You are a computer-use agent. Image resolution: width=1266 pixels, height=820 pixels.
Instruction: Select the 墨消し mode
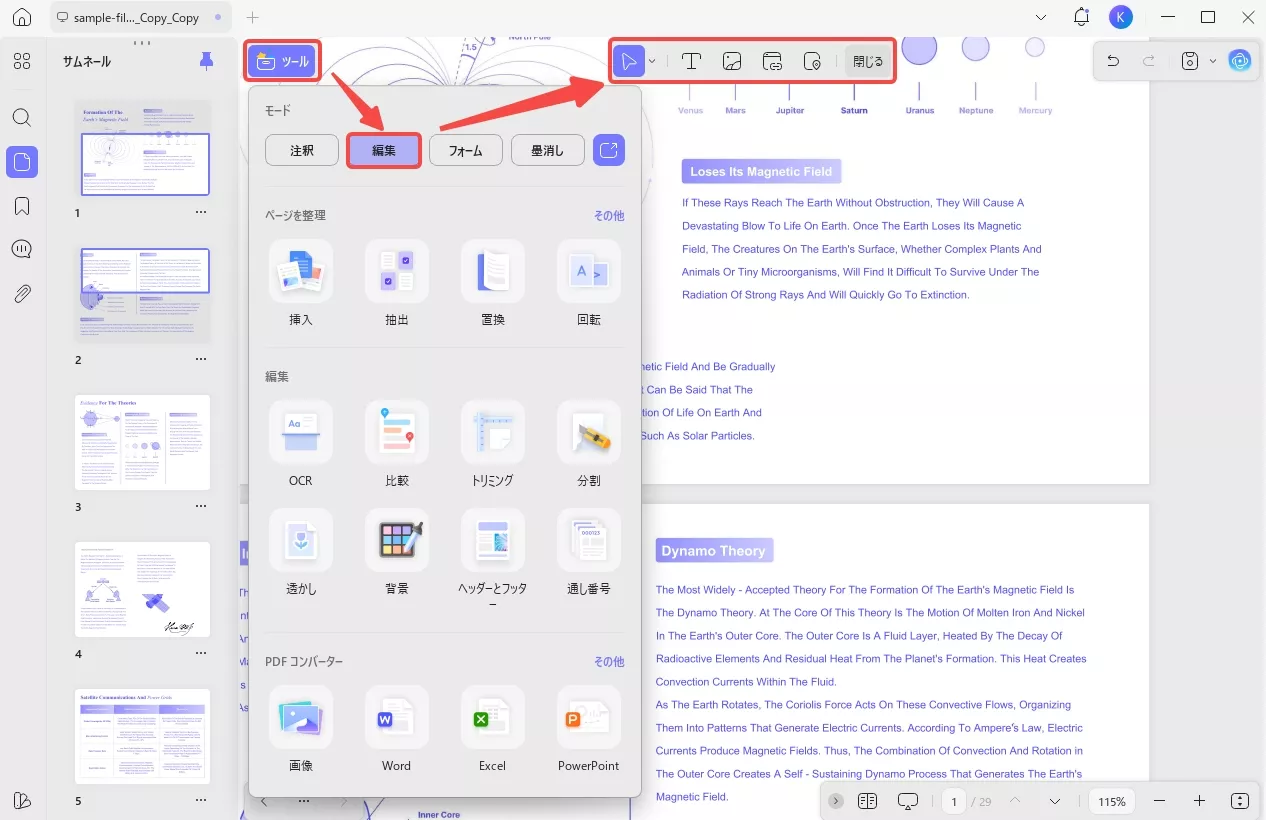(x=547, y=151)
